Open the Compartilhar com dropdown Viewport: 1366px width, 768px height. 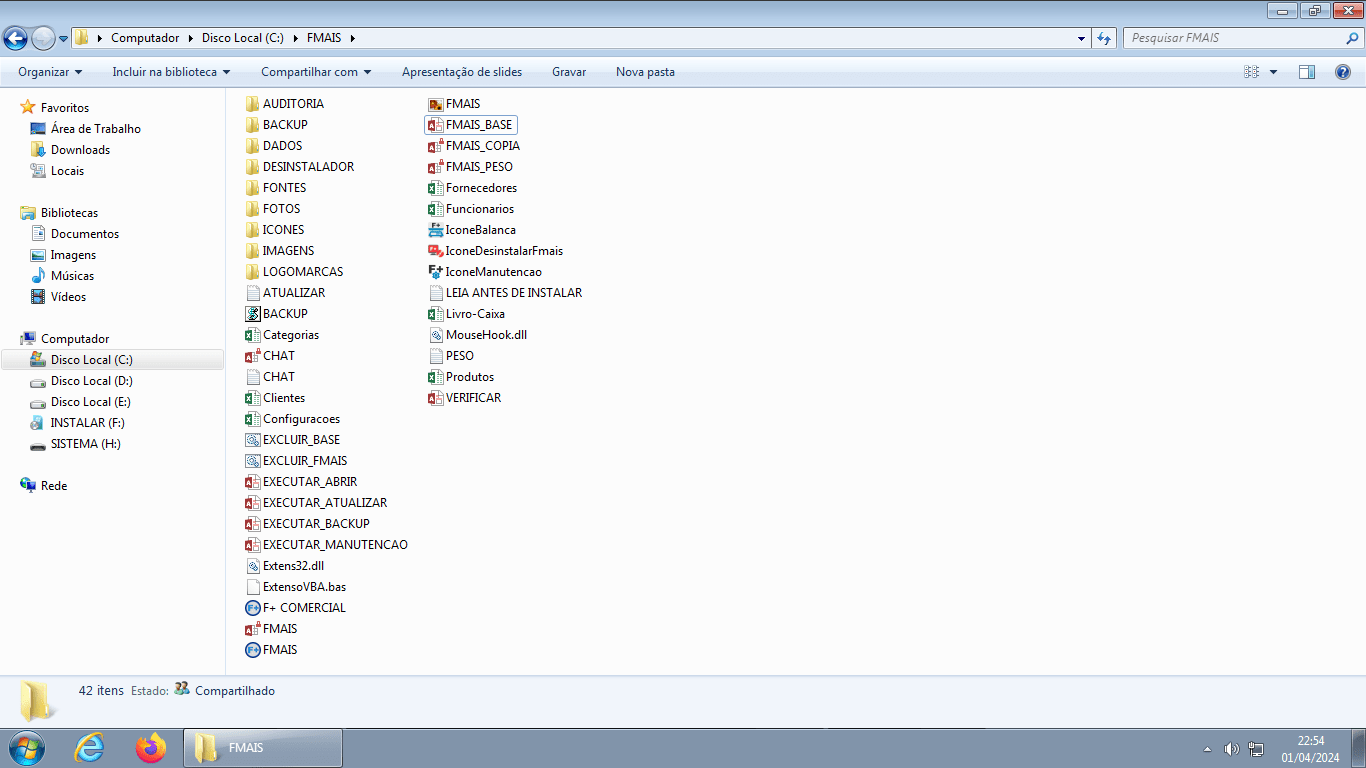point(316,72)
